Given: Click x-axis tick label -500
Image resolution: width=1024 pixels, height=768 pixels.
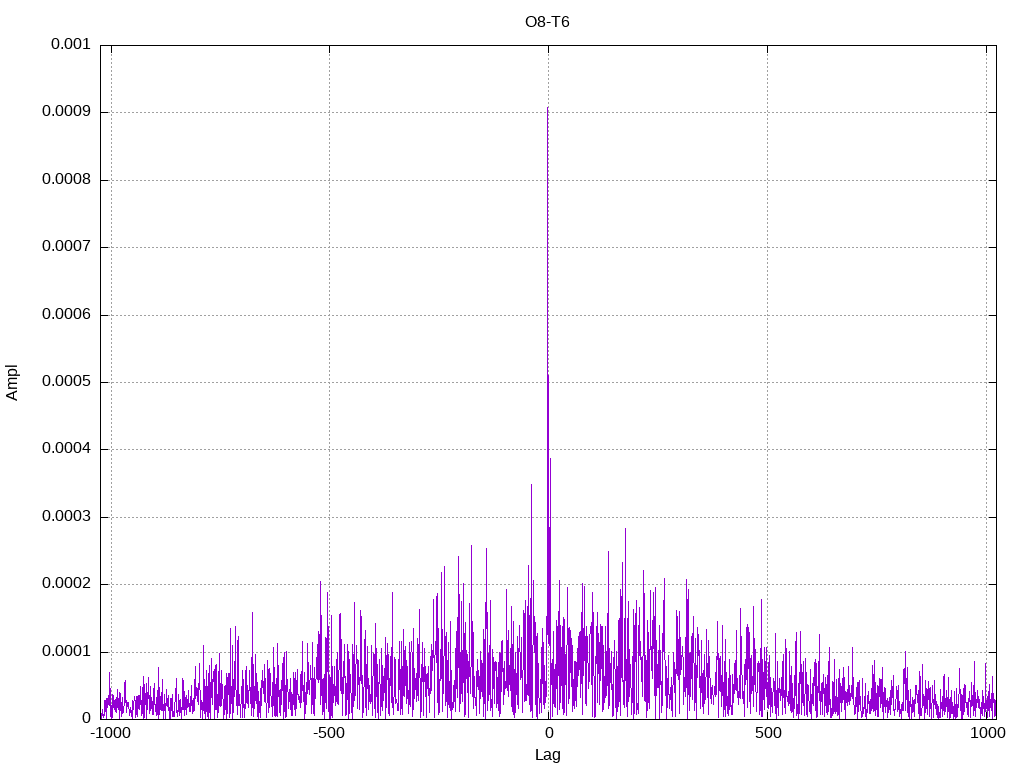Looking at the screenshot, I should pyautogui.click(x=328, y=733).
